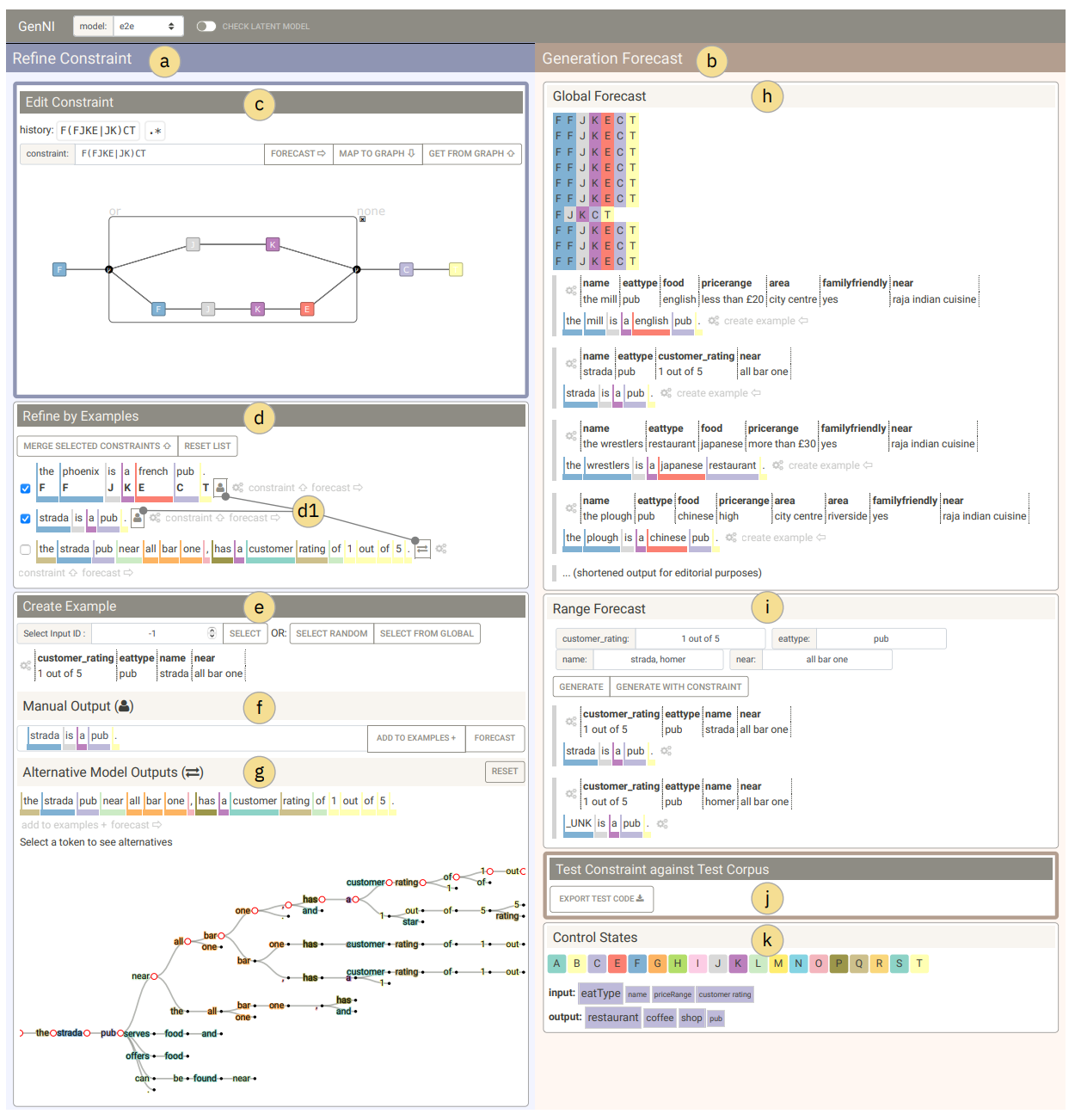This screenshot has width=1075, height=1120.
Task: Select the purple K node in constraint graph
Action: coord(273,244)
